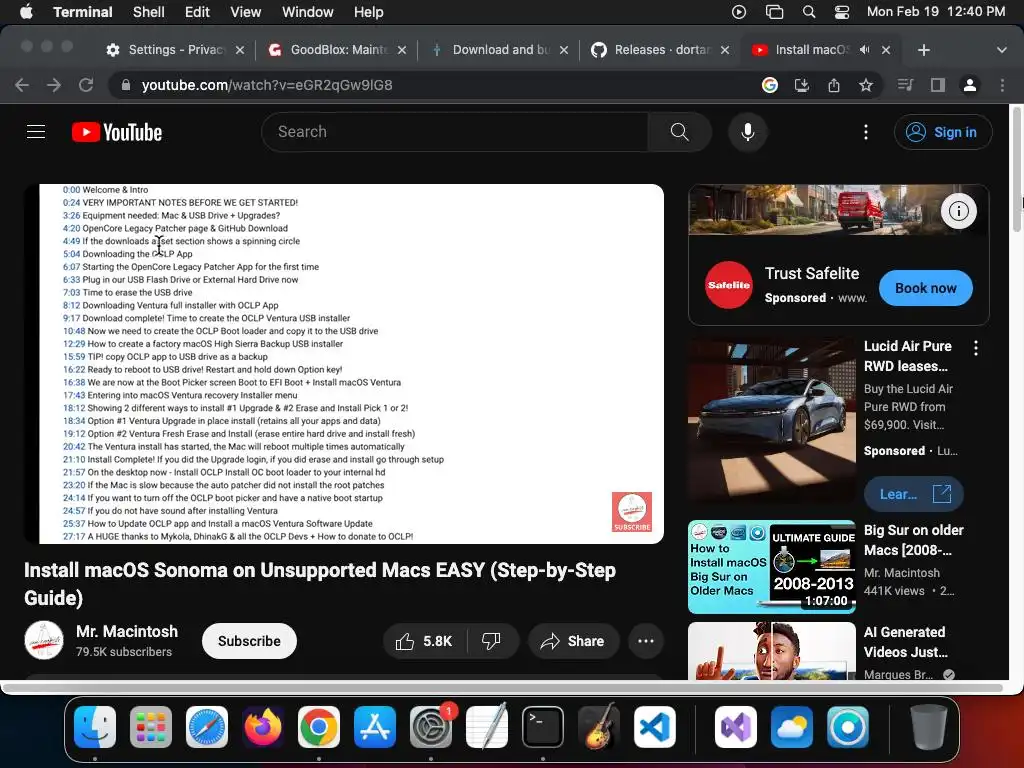Click the search magnifier button
Screen dimensions: 1024x768
(679, 132)
